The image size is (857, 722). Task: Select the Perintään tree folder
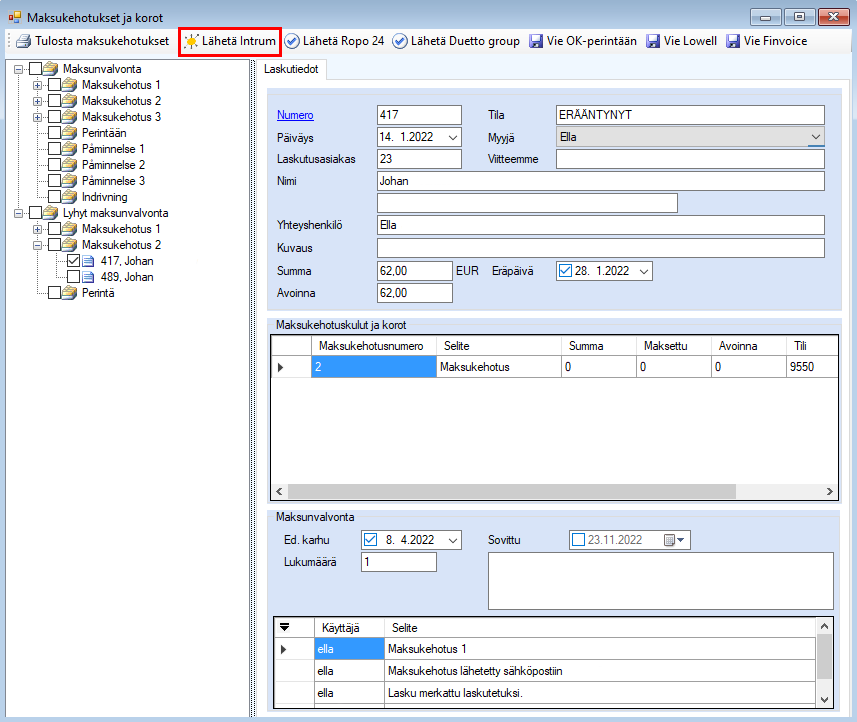click(x=103, y=133)
